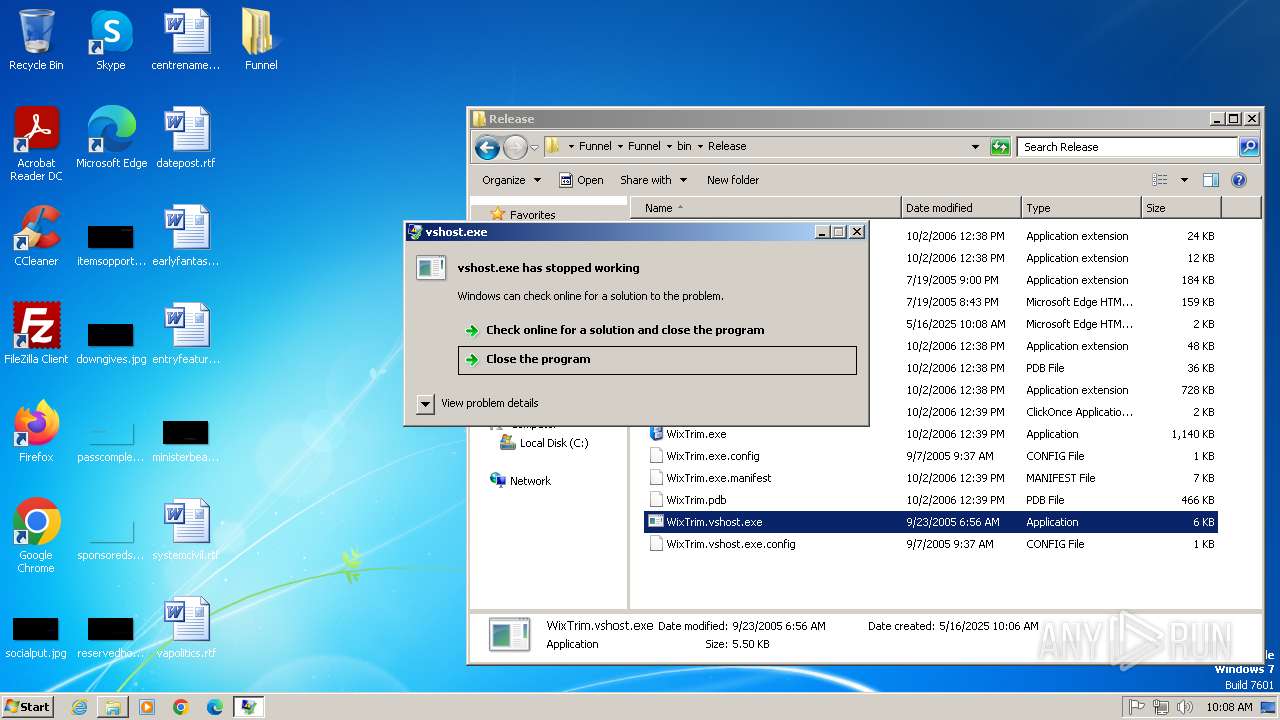Launch FileZilla Client shortcut
Viewport: 1280px width, 720px height.
[36, 334]
